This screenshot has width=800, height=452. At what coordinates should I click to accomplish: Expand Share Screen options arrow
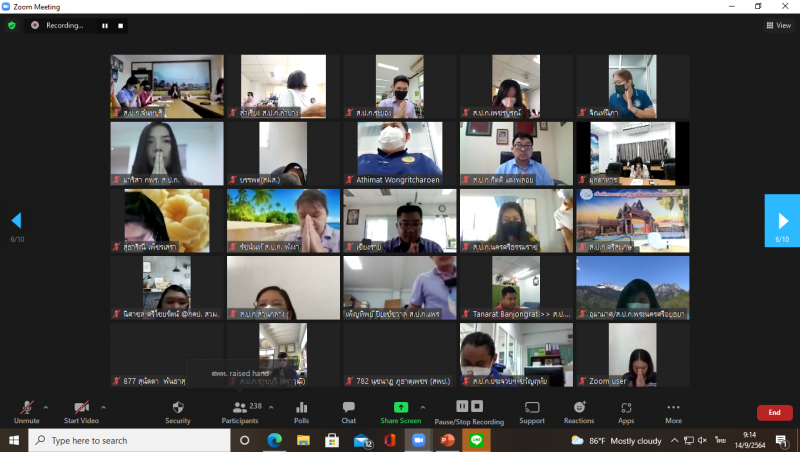point(423,407)
